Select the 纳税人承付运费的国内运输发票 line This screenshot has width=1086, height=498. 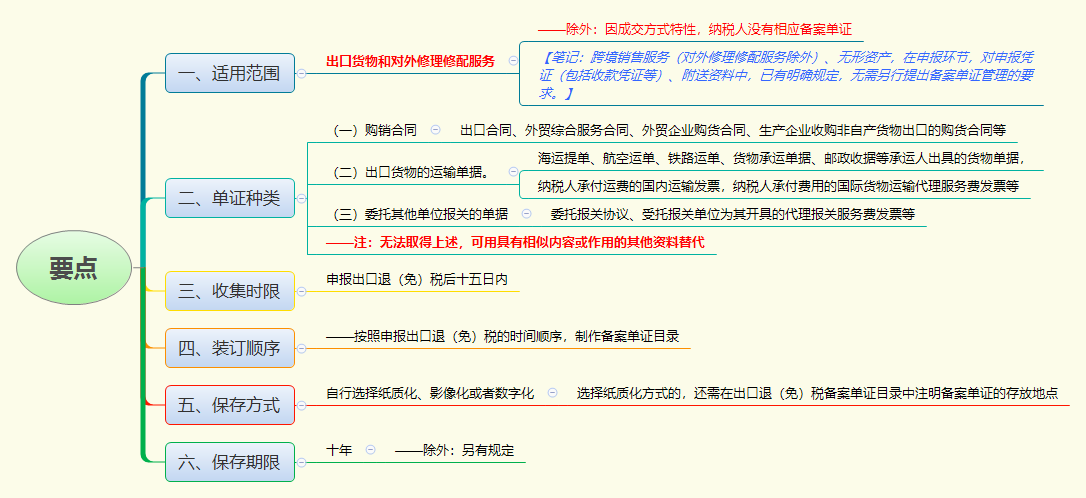[x=778, y=186]
